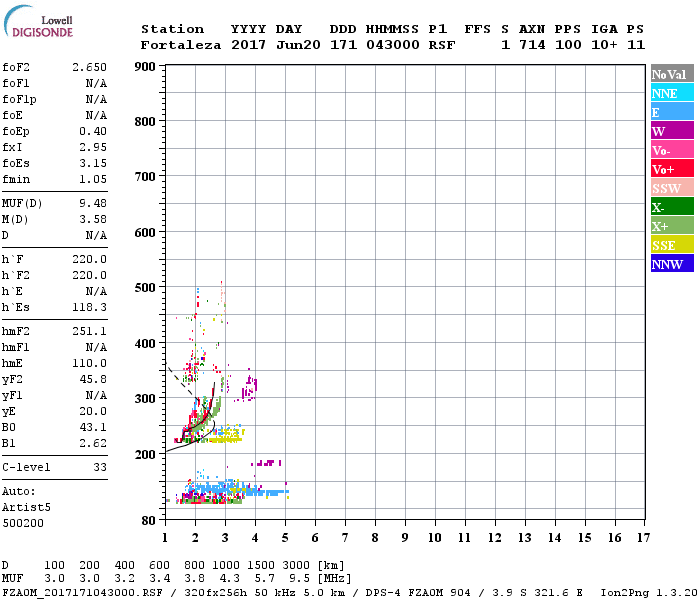The height and width of the screenshot is (600, 700).
Task: Click the Artist5 text
Action: (26, 508)
